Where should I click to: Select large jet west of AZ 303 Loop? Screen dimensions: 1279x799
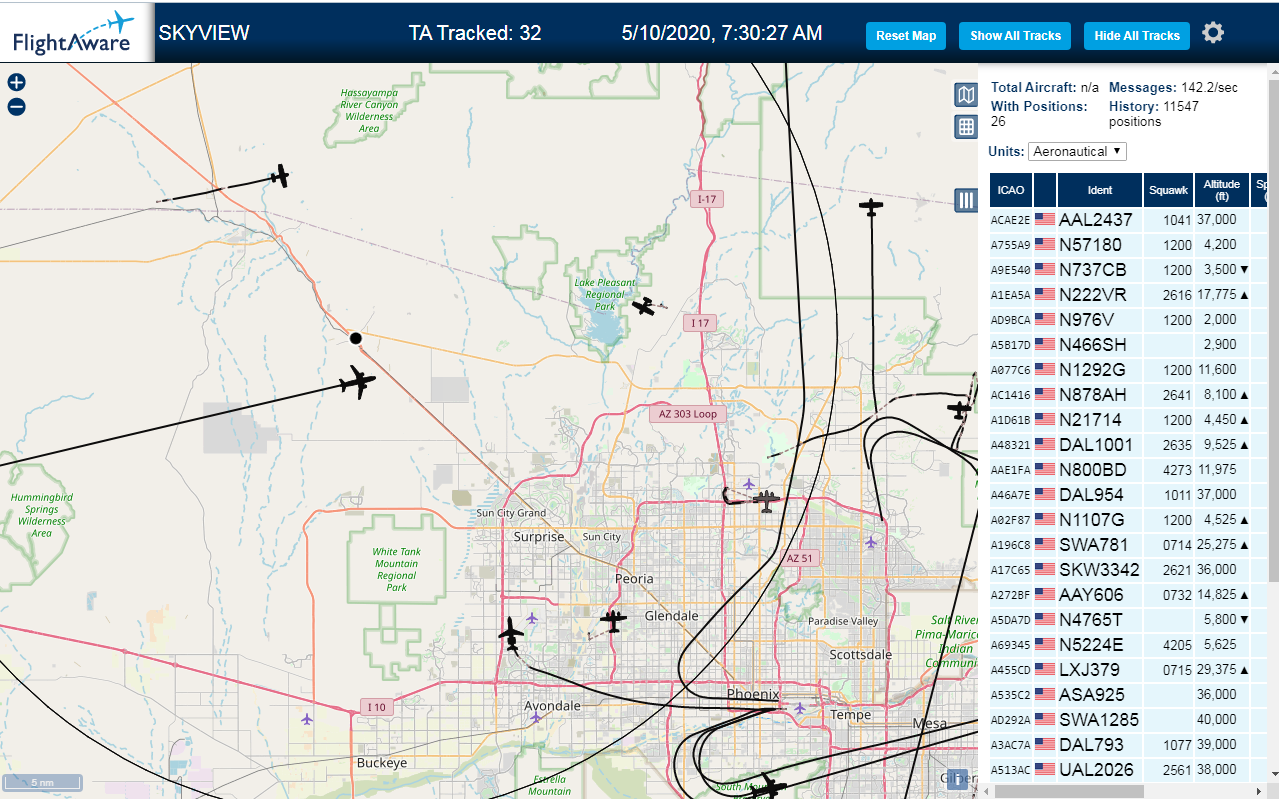click(357, 382)
